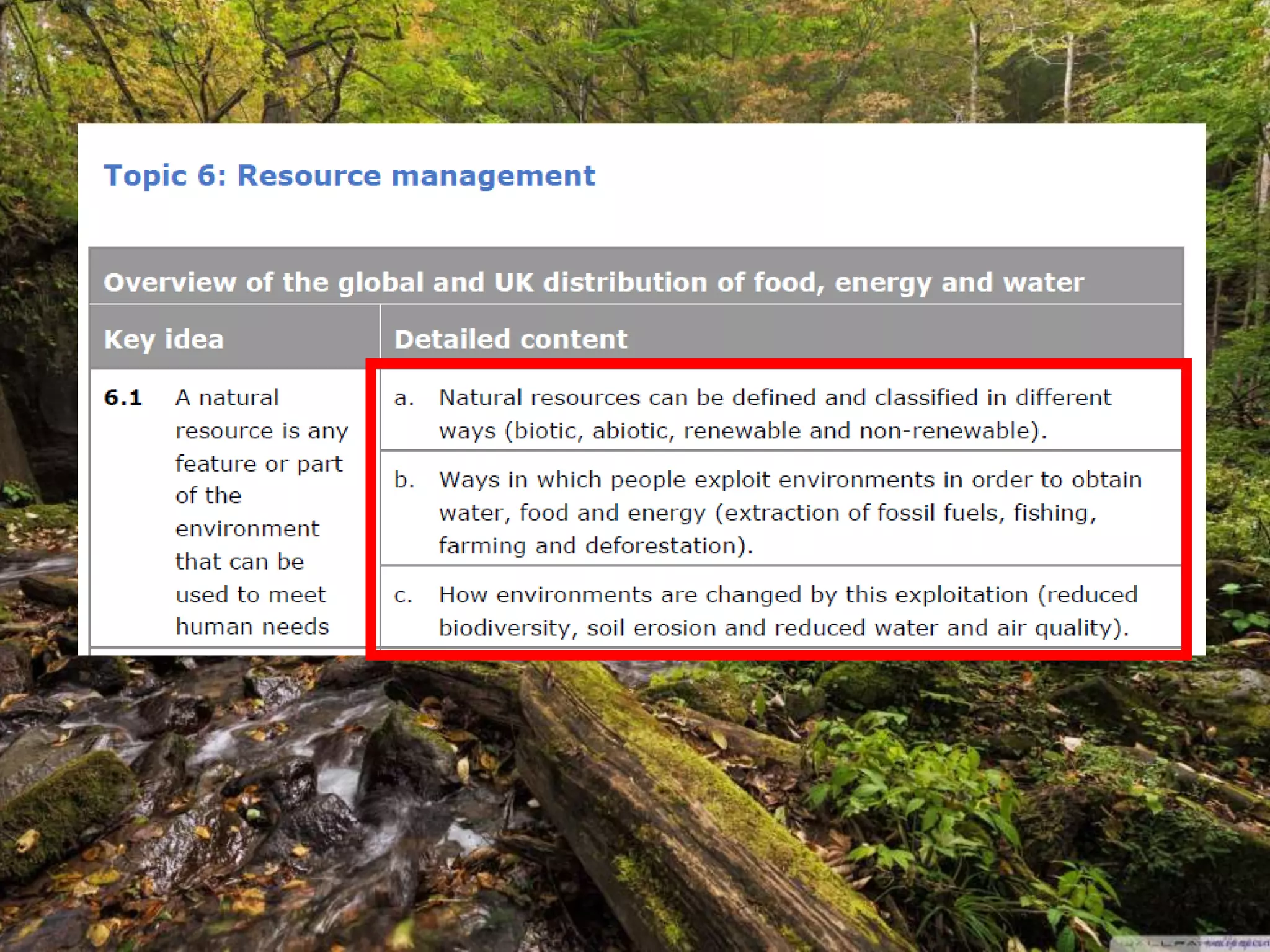1270x952 pixels.
Task: Click the mossy fallen log in photo
Action: [682, 806]
